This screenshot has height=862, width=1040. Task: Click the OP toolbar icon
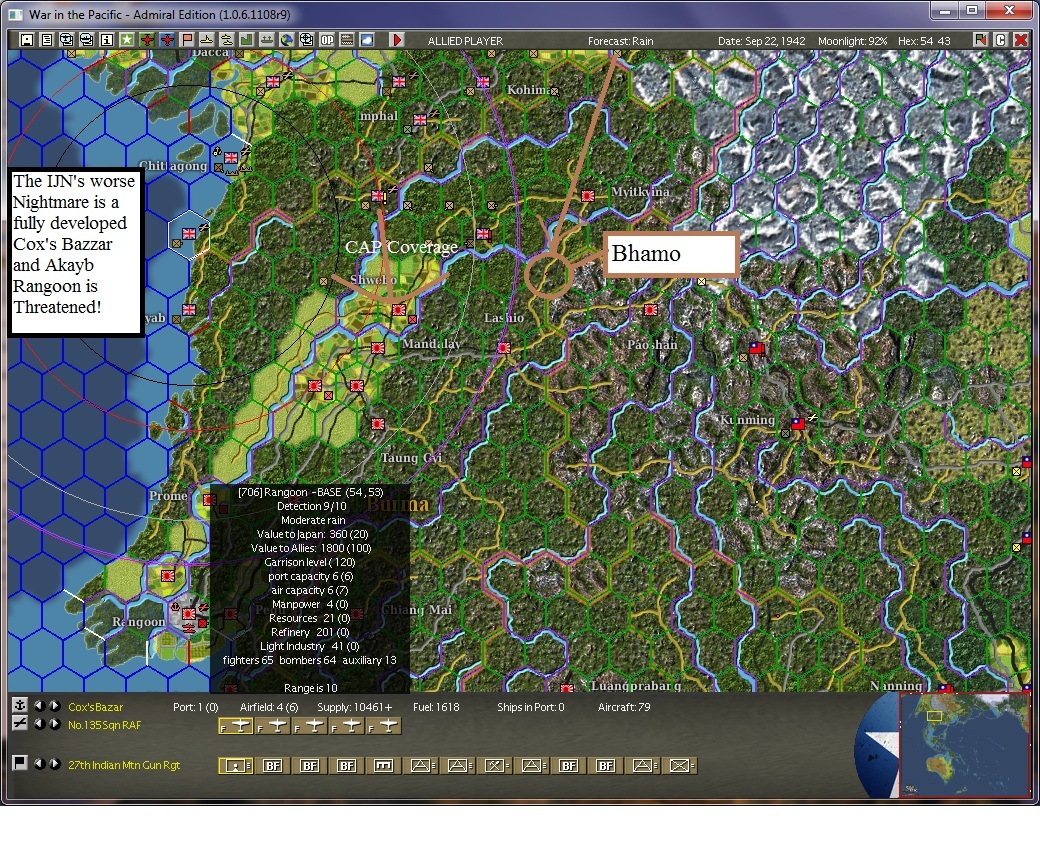(326, 40)
